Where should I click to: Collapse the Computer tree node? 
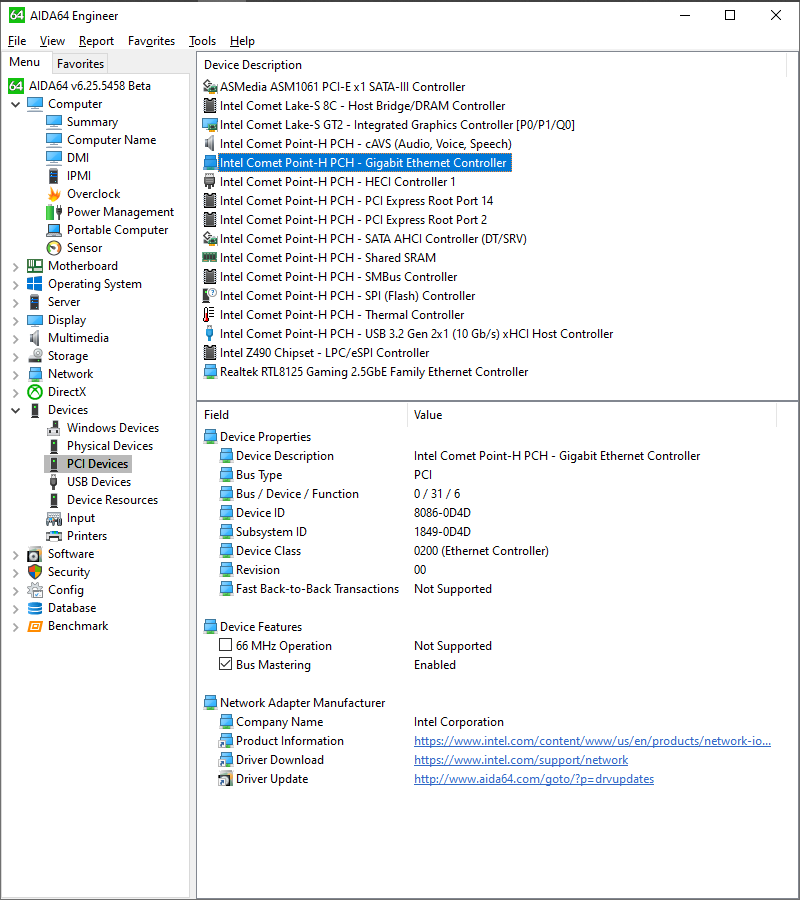15,104
